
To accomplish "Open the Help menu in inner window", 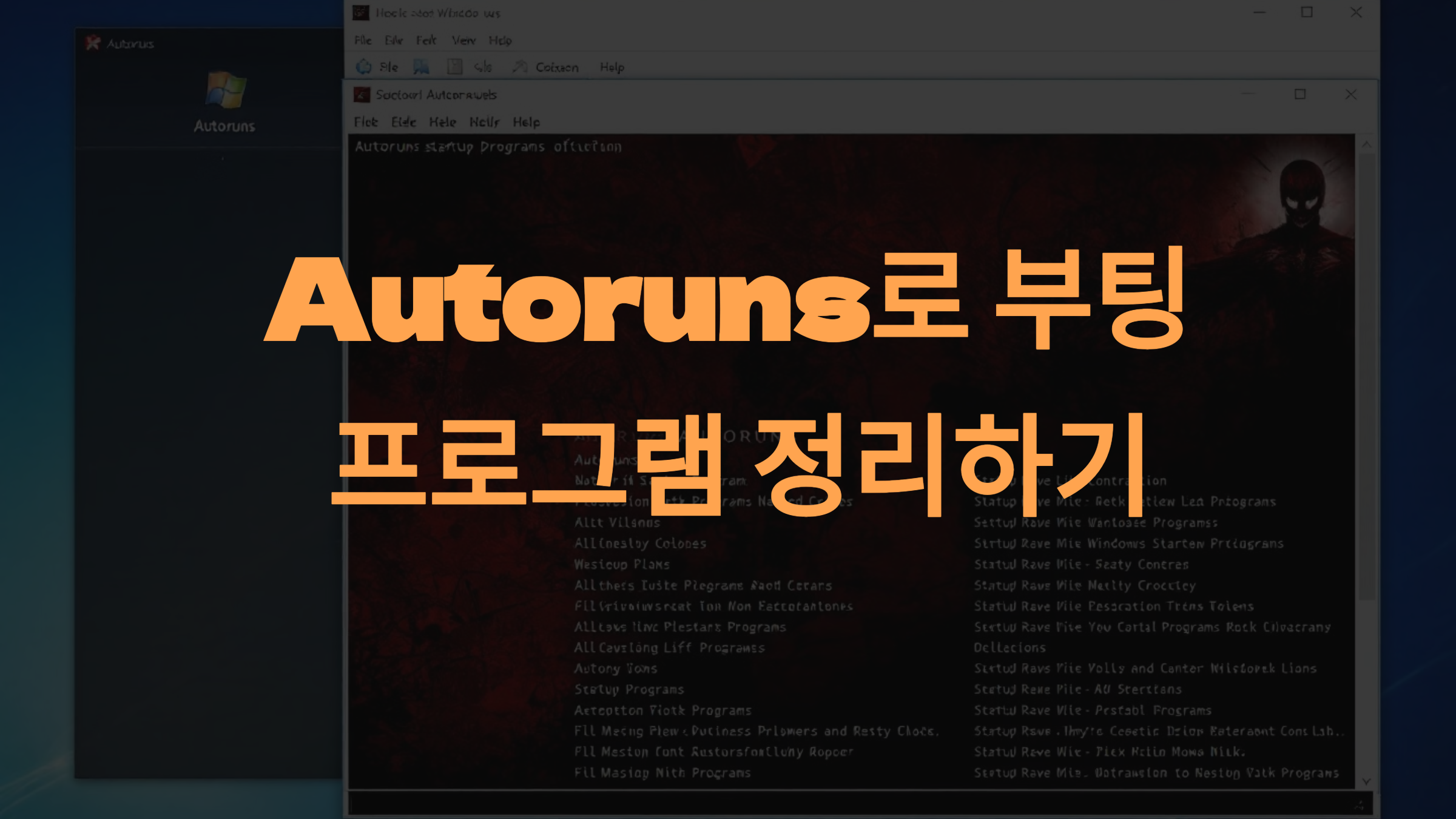I will point(526,122).
